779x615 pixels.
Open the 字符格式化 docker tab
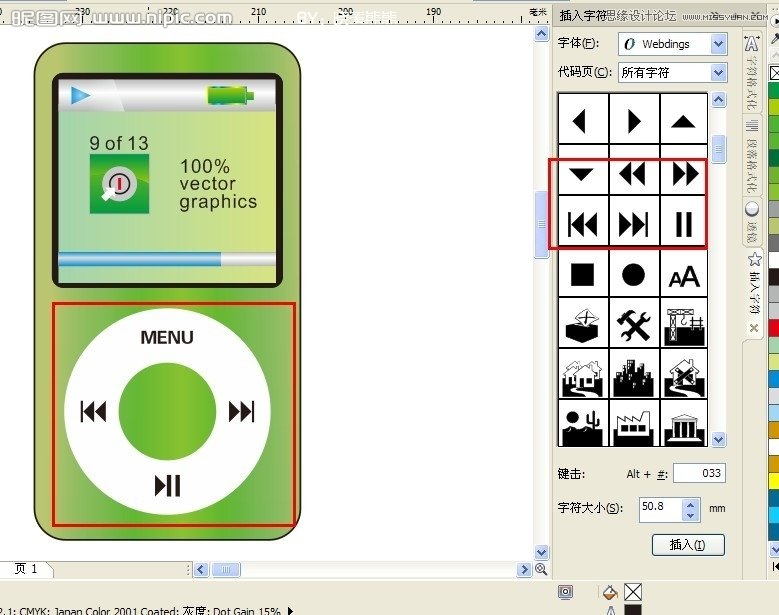[x=752, y=72]
